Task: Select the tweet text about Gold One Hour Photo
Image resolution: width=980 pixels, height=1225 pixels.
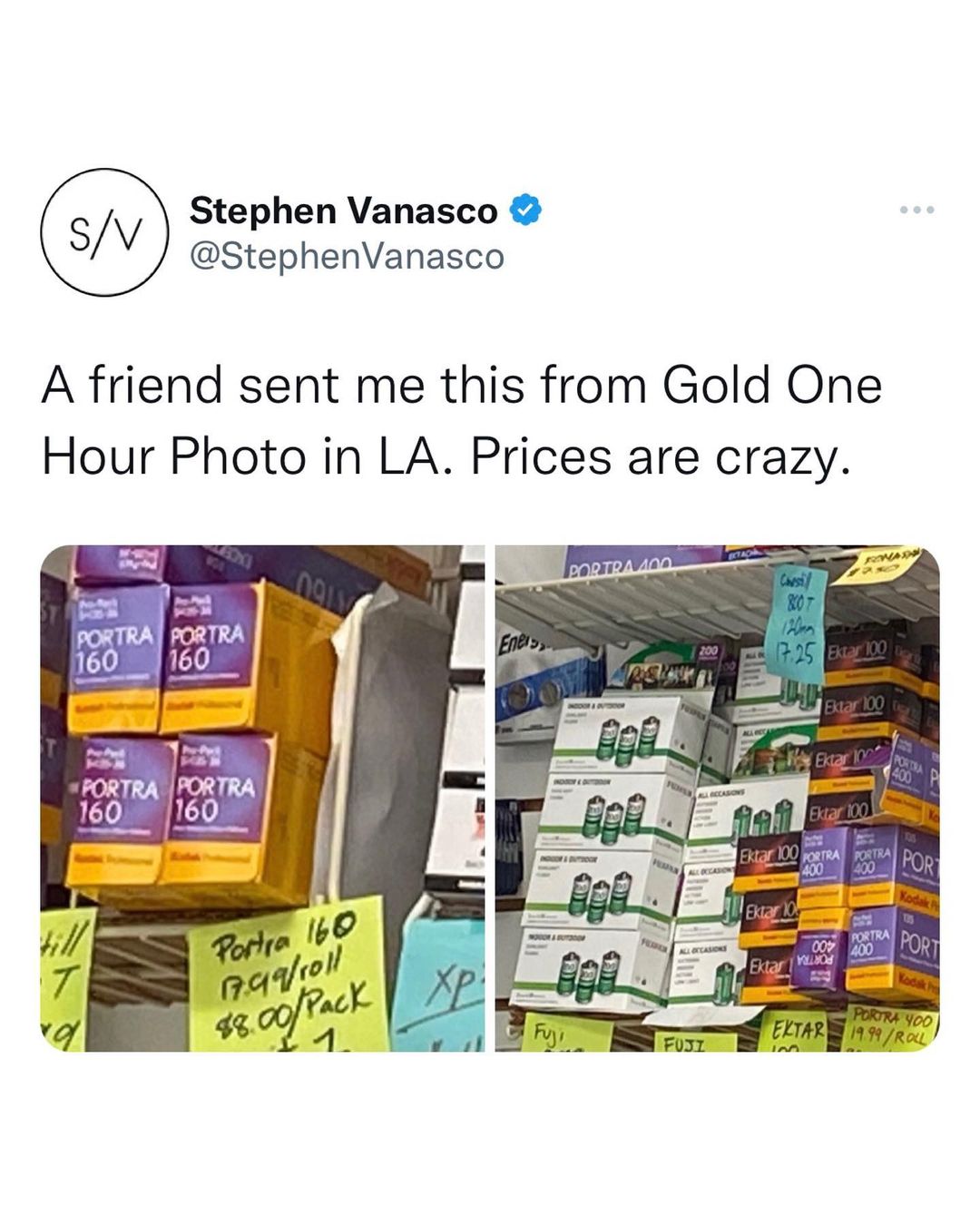Action: [x=461, y=421]
